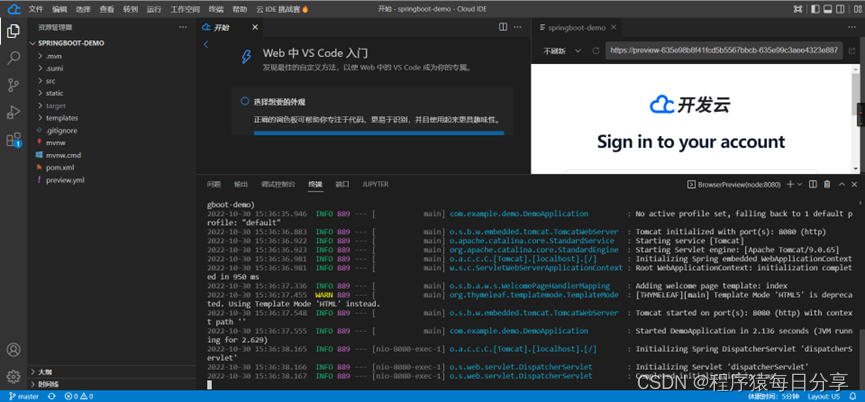Click the focus mode icon in title bar
Screen dimensions: 865x402
click(798, 9)
